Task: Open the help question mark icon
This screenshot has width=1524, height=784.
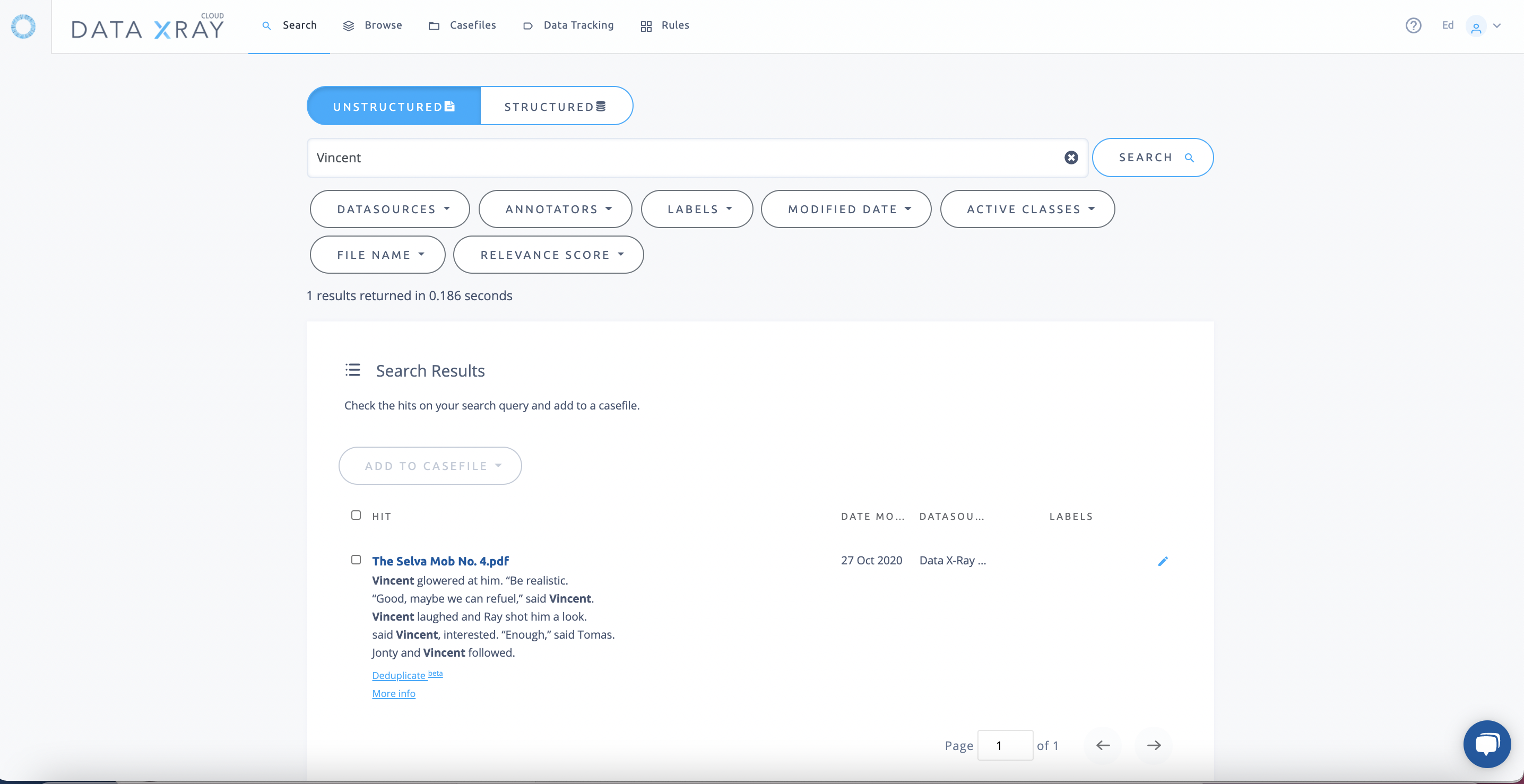Action: (1413, 25)
